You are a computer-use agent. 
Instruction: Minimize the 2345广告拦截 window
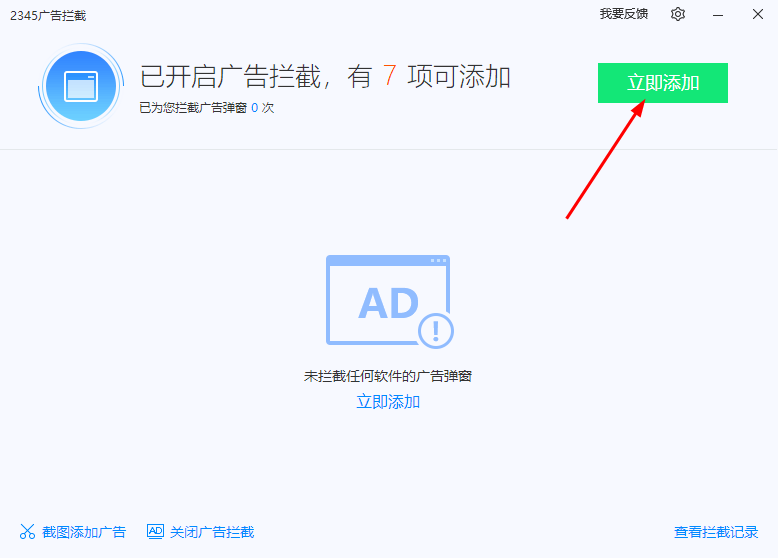pyautogui.click(x=717, y=15)
